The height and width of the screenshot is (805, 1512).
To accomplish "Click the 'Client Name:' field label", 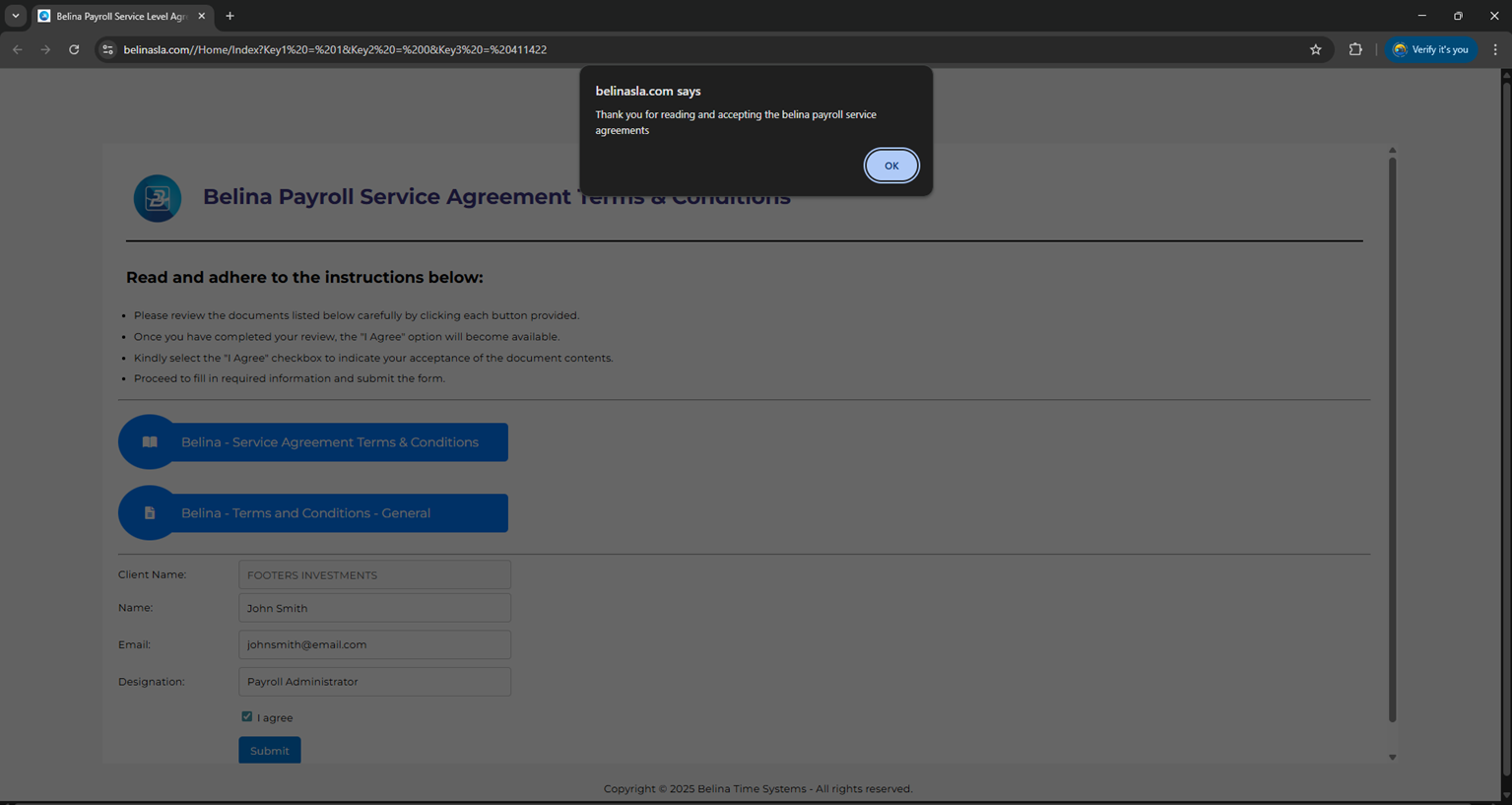I will click(x=152, y=574).
